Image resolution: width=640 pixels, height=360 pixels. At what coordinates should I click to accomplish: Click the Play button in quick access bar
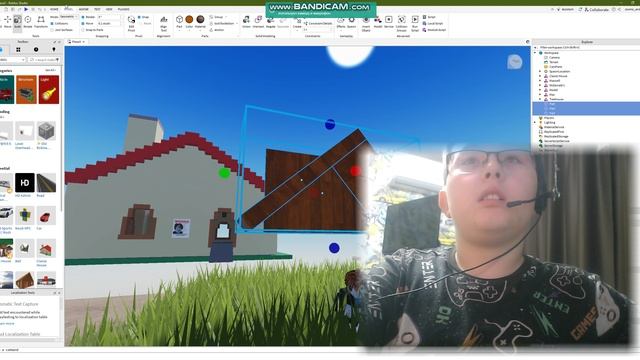[x=26, y=9]
